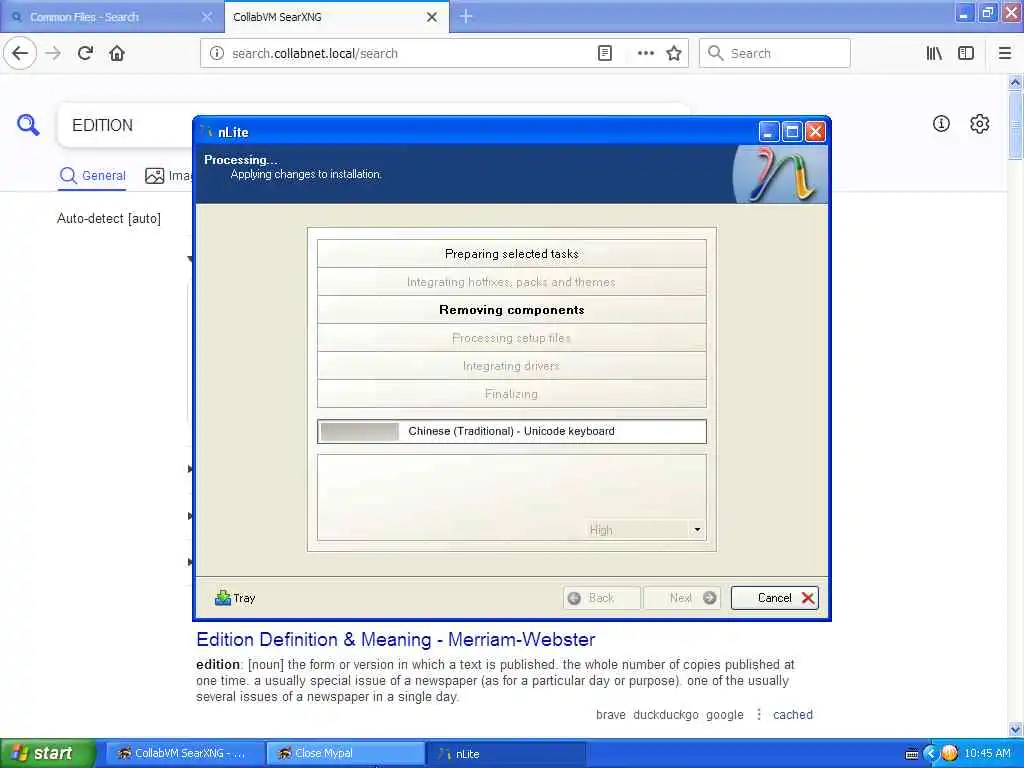Switch to the Images search category tab

coord(168,175)
